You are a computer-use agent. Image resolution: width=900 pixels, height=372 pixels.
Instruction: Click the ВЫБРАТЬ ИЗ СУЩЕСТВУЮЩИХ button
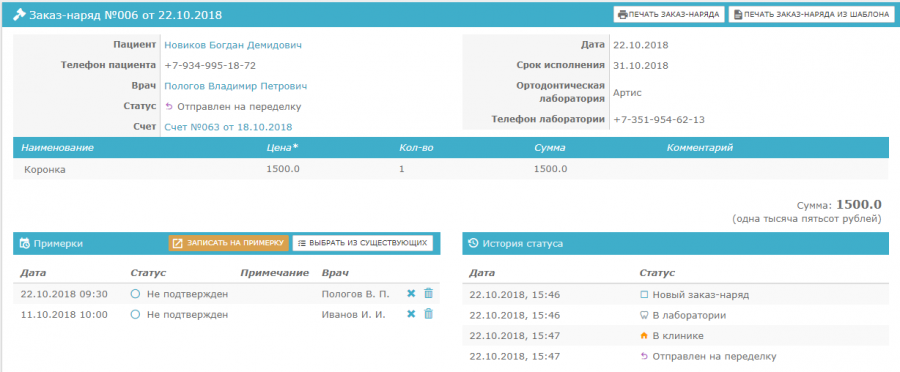pos(362,243)
